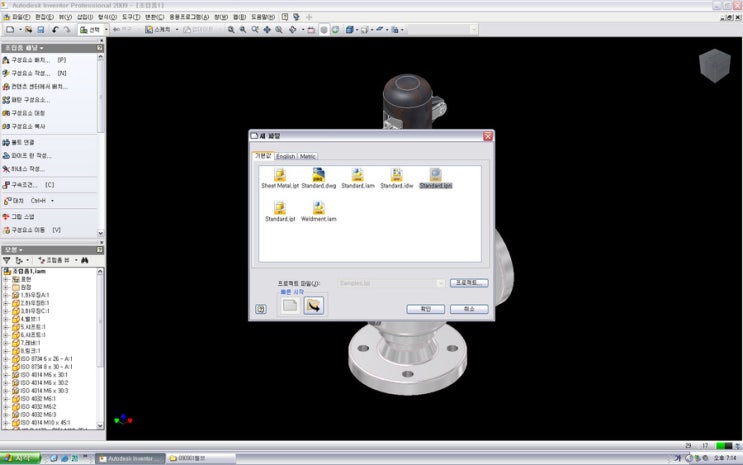The width and height of the screenshot is (743, 465).
Task: Click the 스케치 sketch toolbar button
Action: click(x=158, y=30)
